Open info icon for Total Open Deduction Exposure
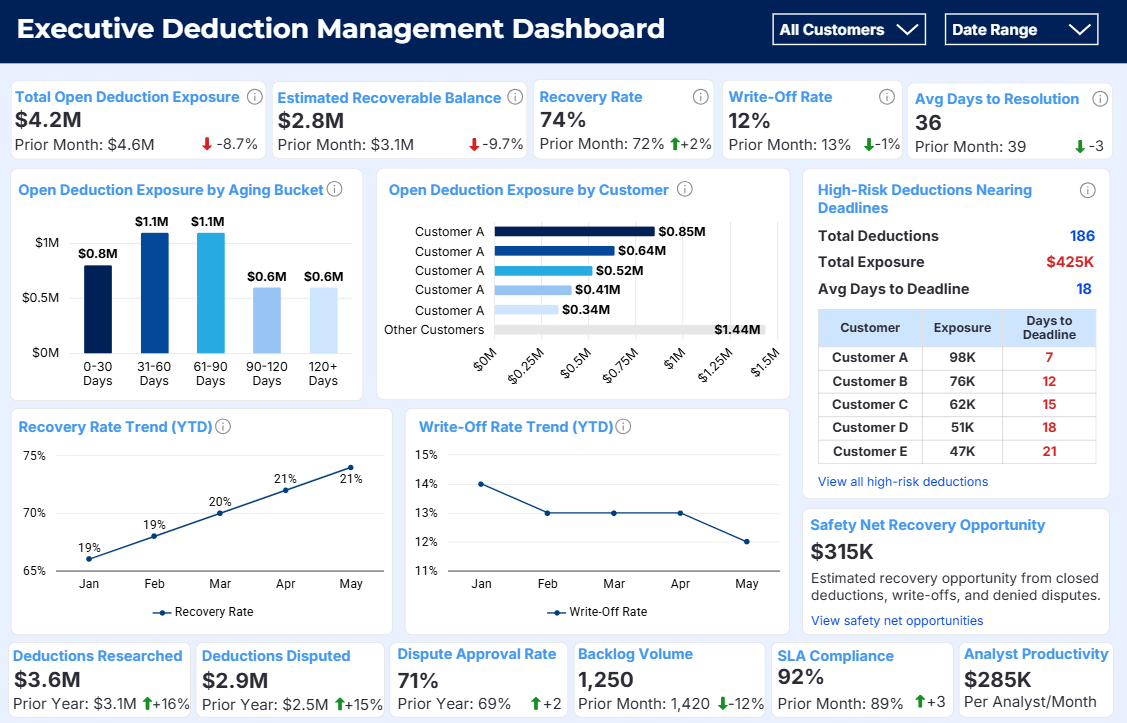Screen dimensions: 1127x723 254,96
